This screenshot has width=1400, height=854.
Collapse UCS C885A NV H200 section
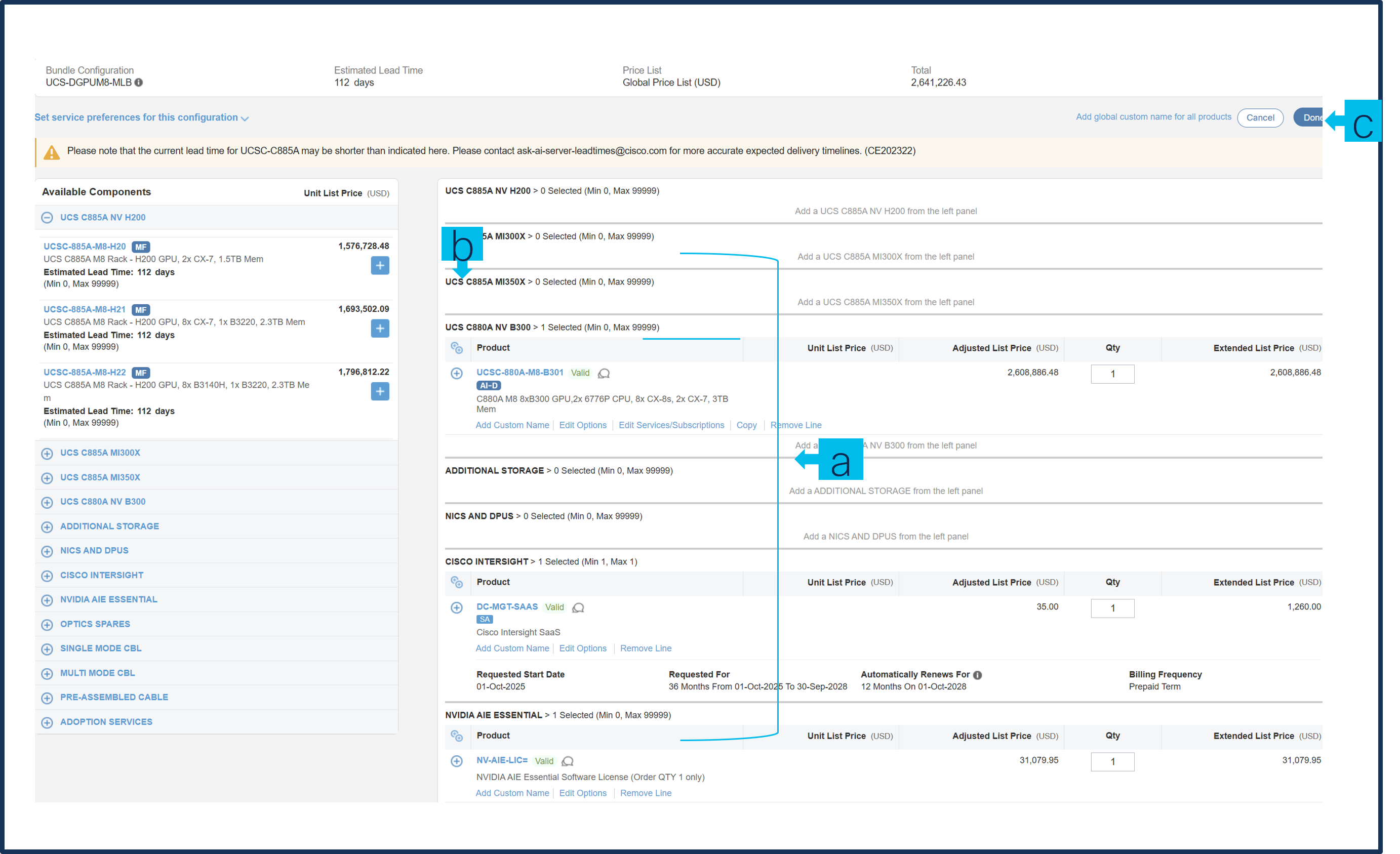(x=47, y=218)
